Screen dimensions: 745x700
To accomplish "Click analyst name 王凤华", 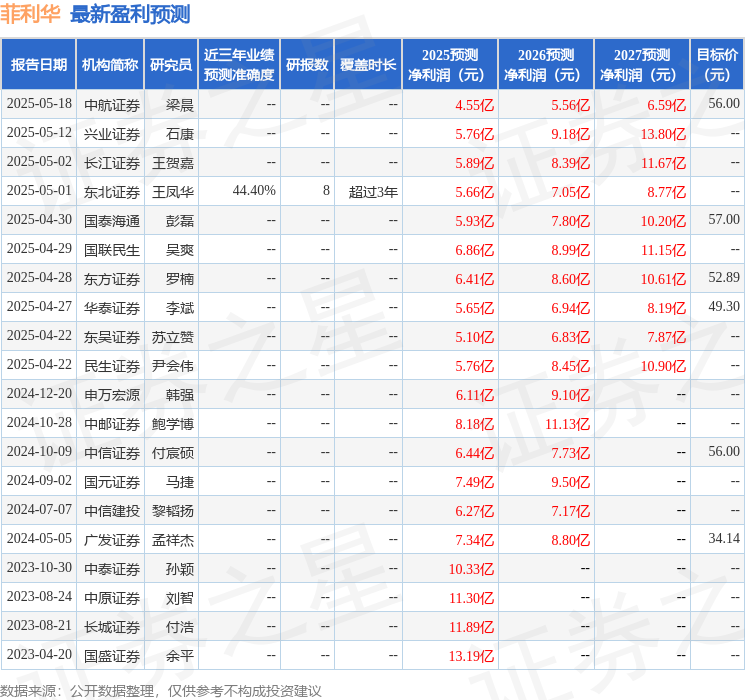I will (173, 192).
